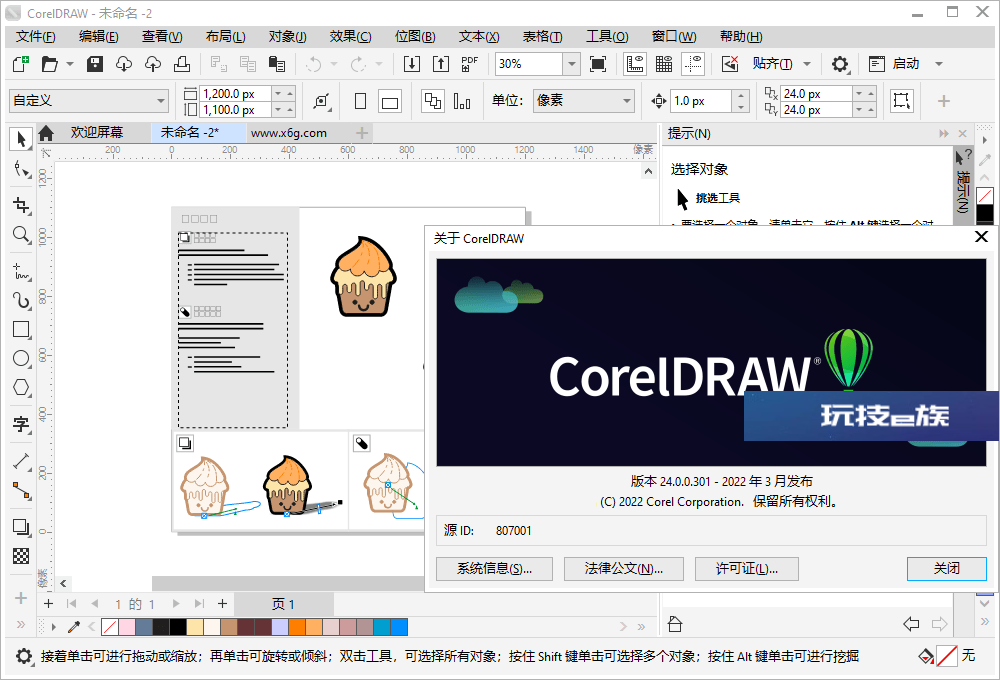Toggle All pages layout button
Viewport: 1000px width, 680px height.
pos(433,101)
